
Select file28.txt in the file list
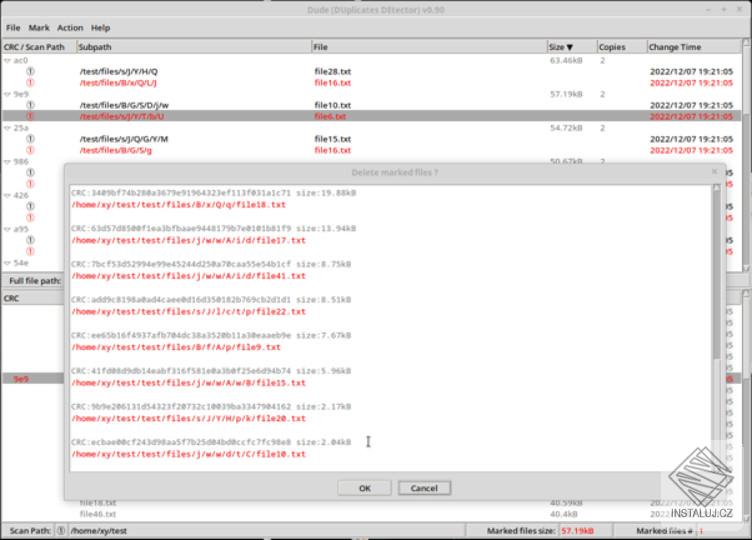click(x=333, y=71)
